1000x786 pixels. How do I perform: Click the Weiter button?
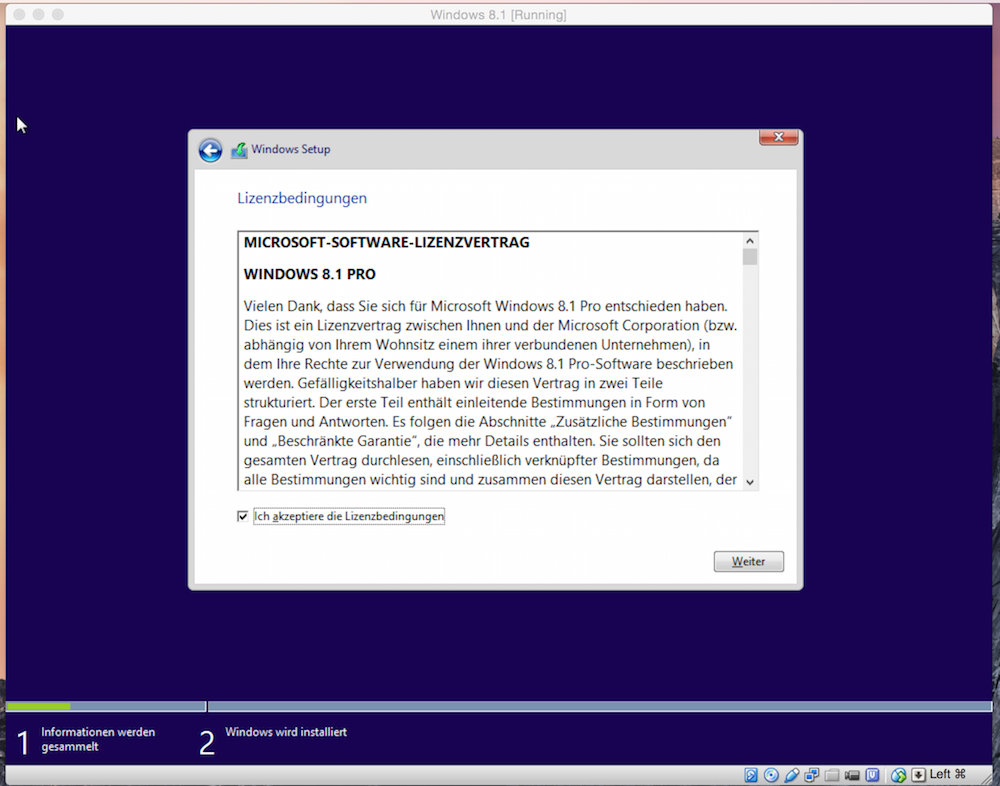[x=748, y=561]
